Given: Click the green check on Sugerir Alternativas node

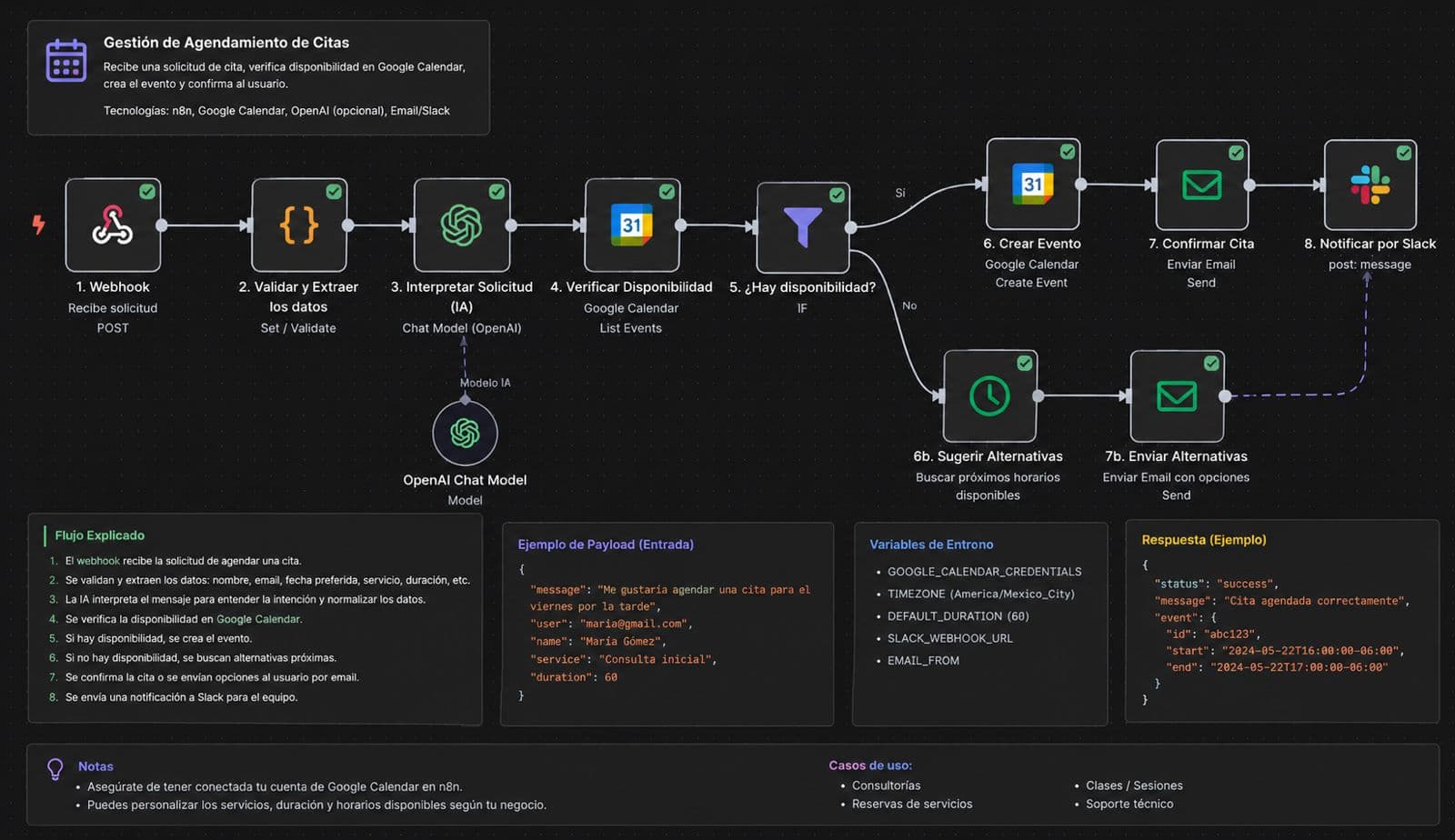Looking at the screenshot, I should (1025, 363).
